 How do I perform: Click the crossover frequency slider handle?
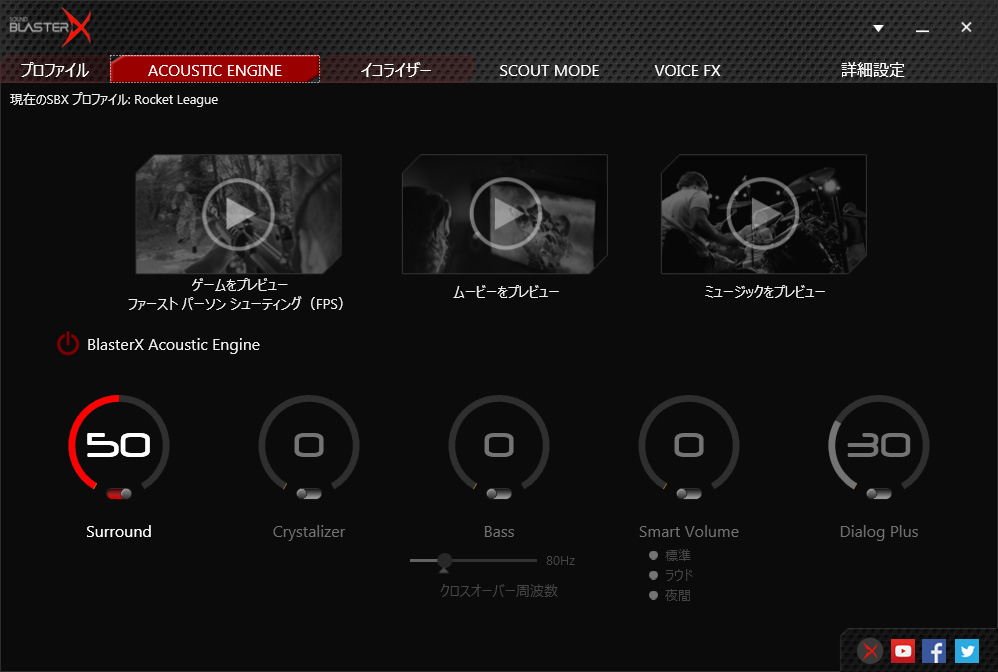tap(444, 562)
